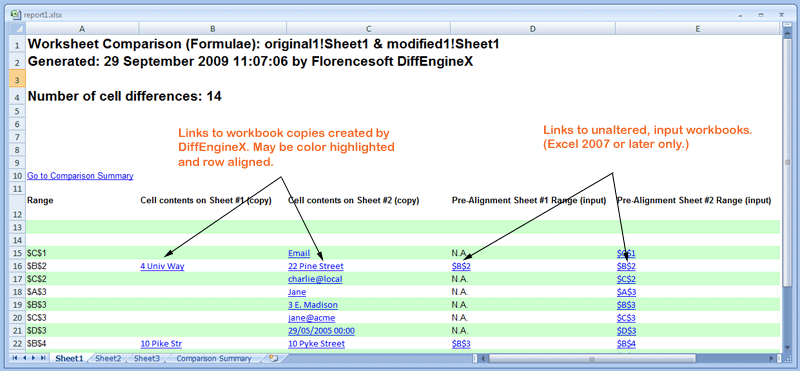Select column D header
Viewport: 800px width, 371px height.
533,29
